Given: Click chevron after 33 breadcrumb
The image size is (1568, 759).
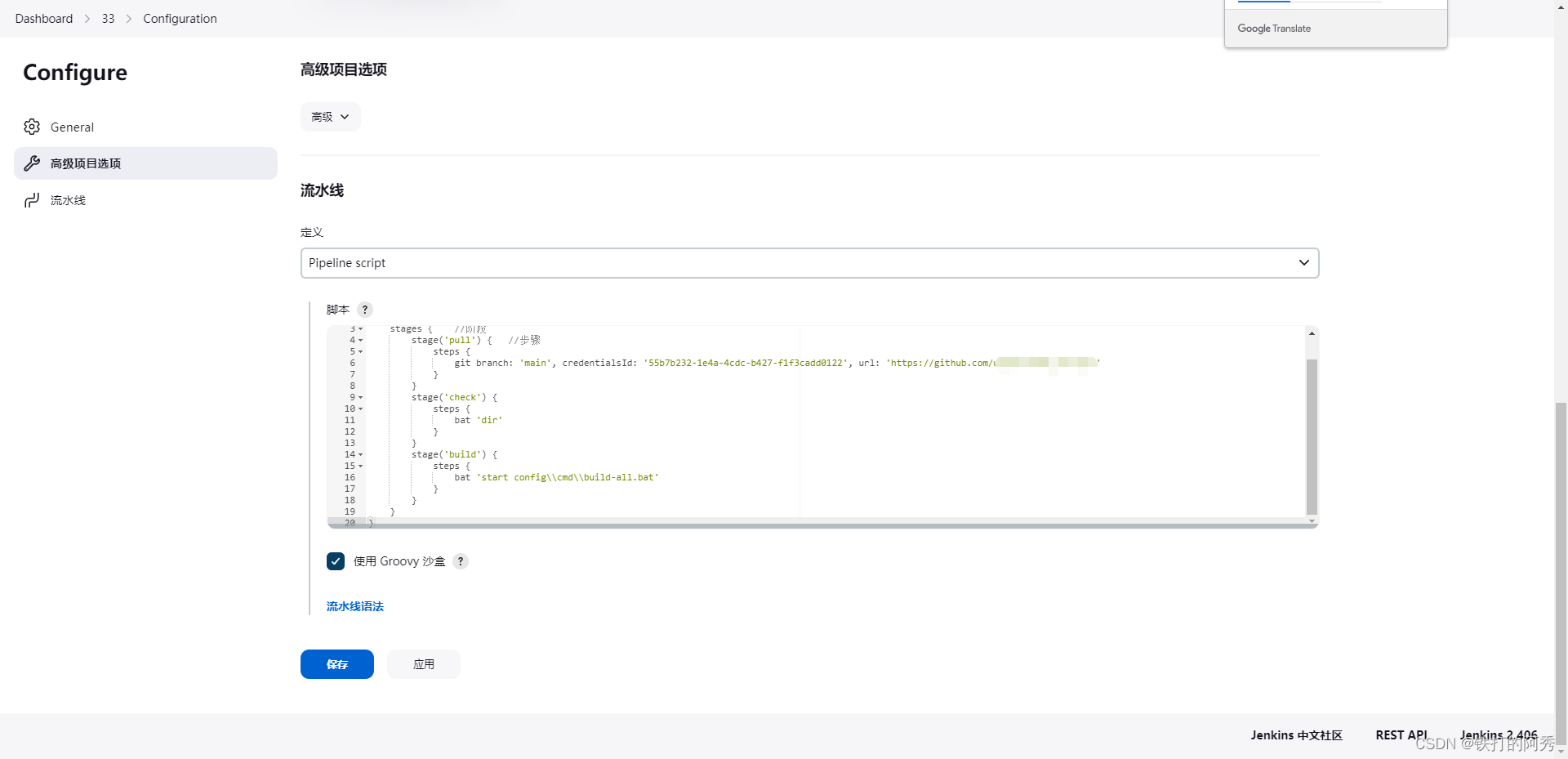Looking at the screenshot, I should [x=129, y=19].
